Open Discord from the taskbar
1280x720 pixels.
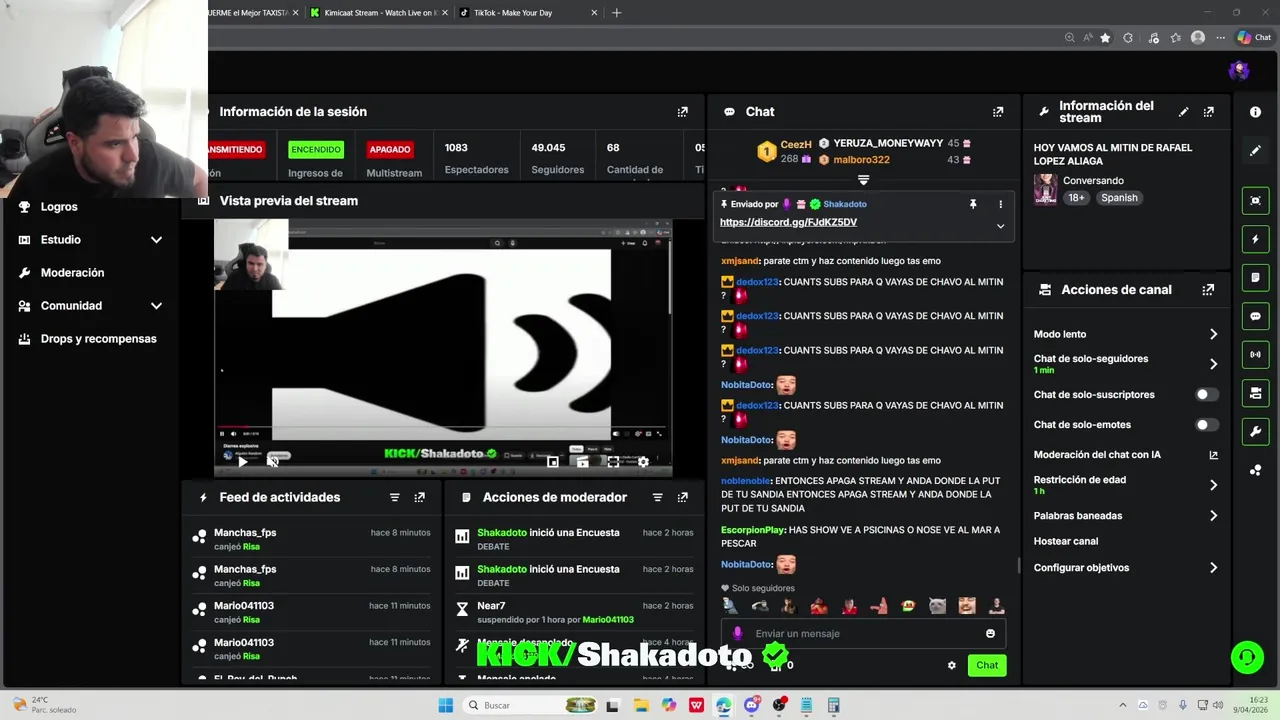(751, 705)
